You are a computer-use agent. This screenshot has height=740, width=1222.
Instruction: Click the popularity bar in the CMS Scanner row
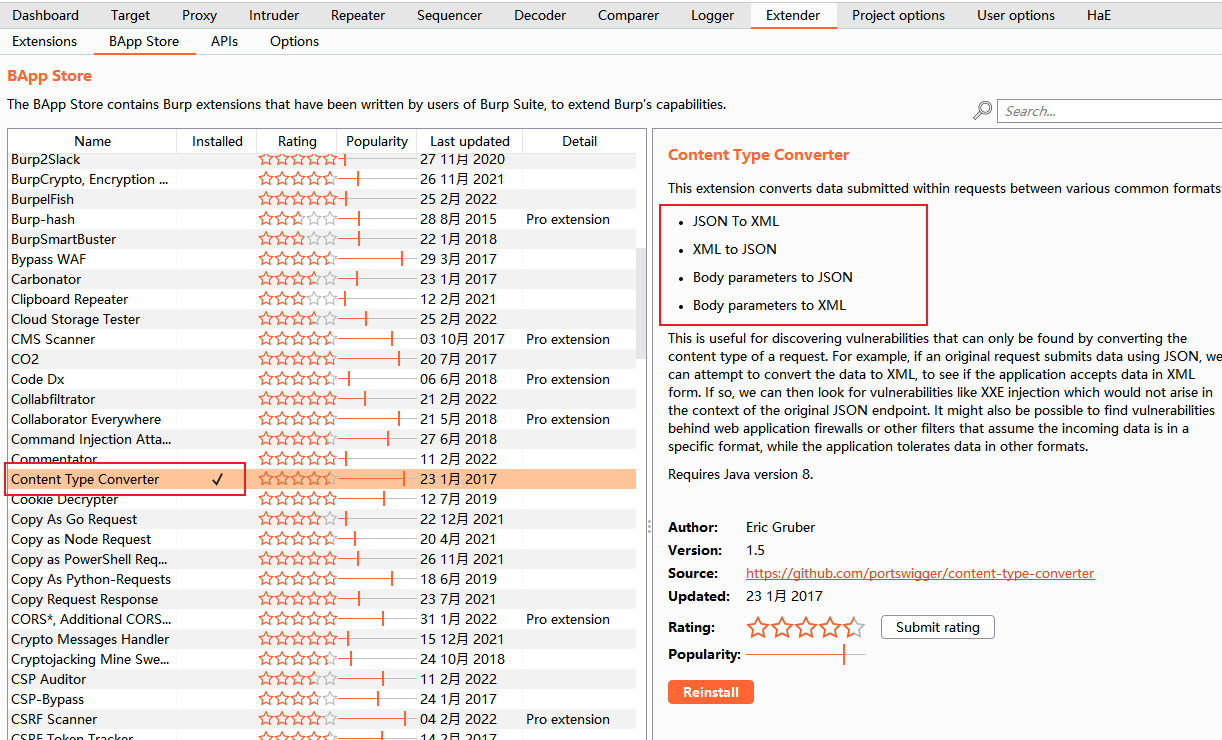click(x=377, y=339)
